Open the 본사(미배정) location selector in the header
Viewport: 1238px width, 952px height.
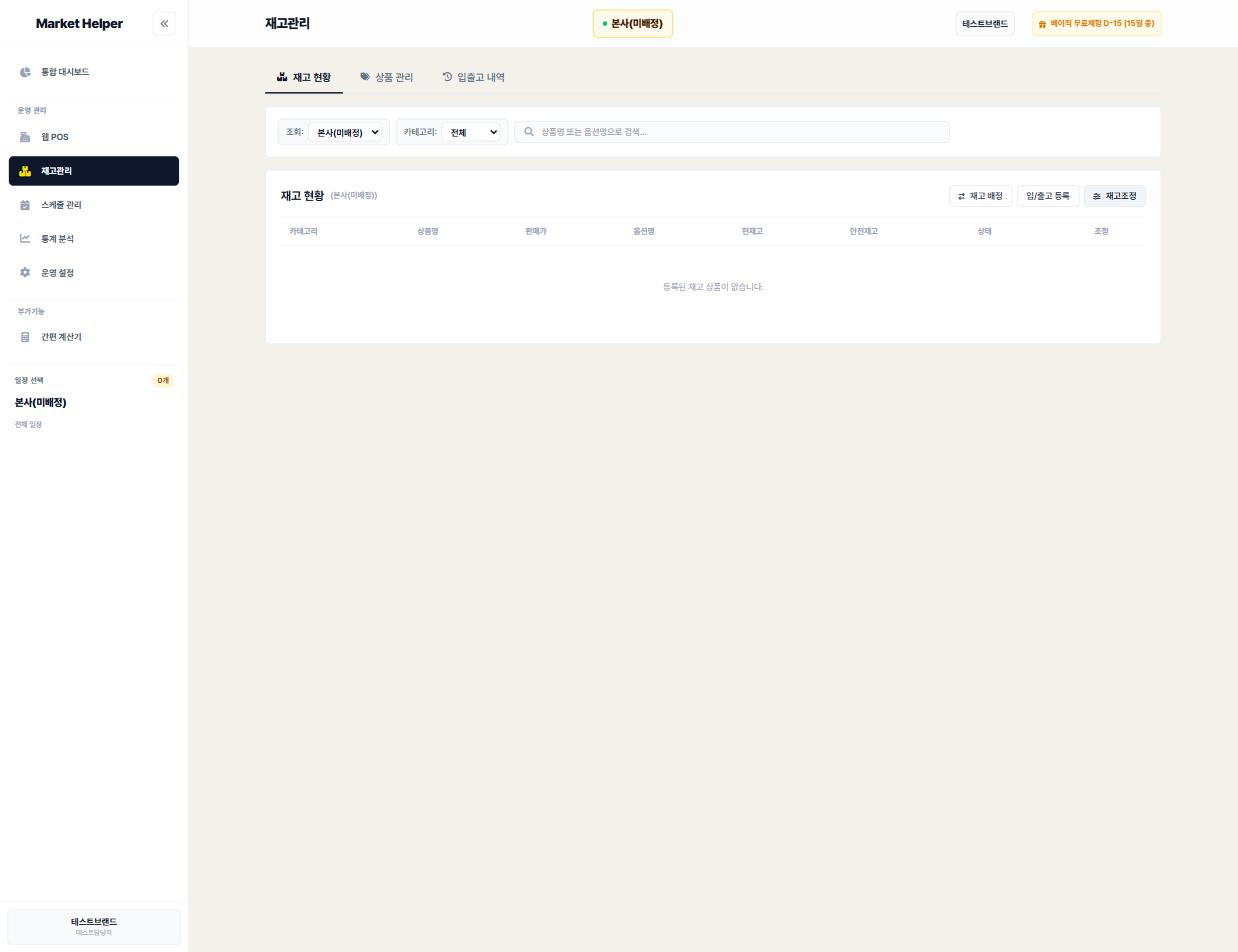point(633,23)
